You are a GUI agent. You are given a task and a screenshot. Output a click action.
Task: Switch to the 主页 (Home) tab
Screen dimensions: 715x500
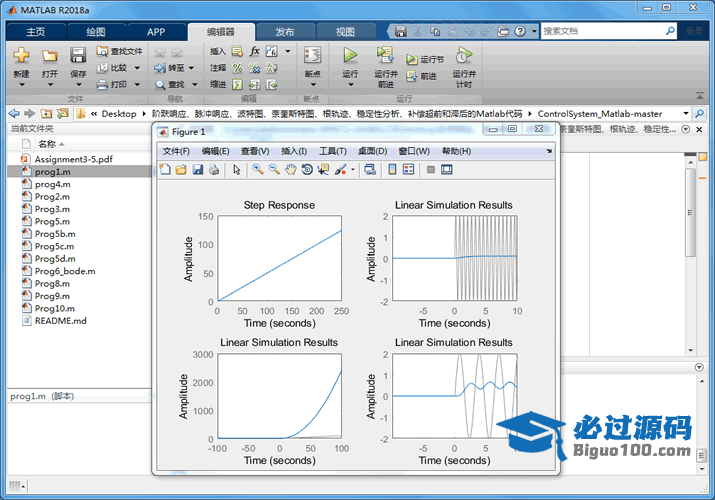[x=36, y=32]
